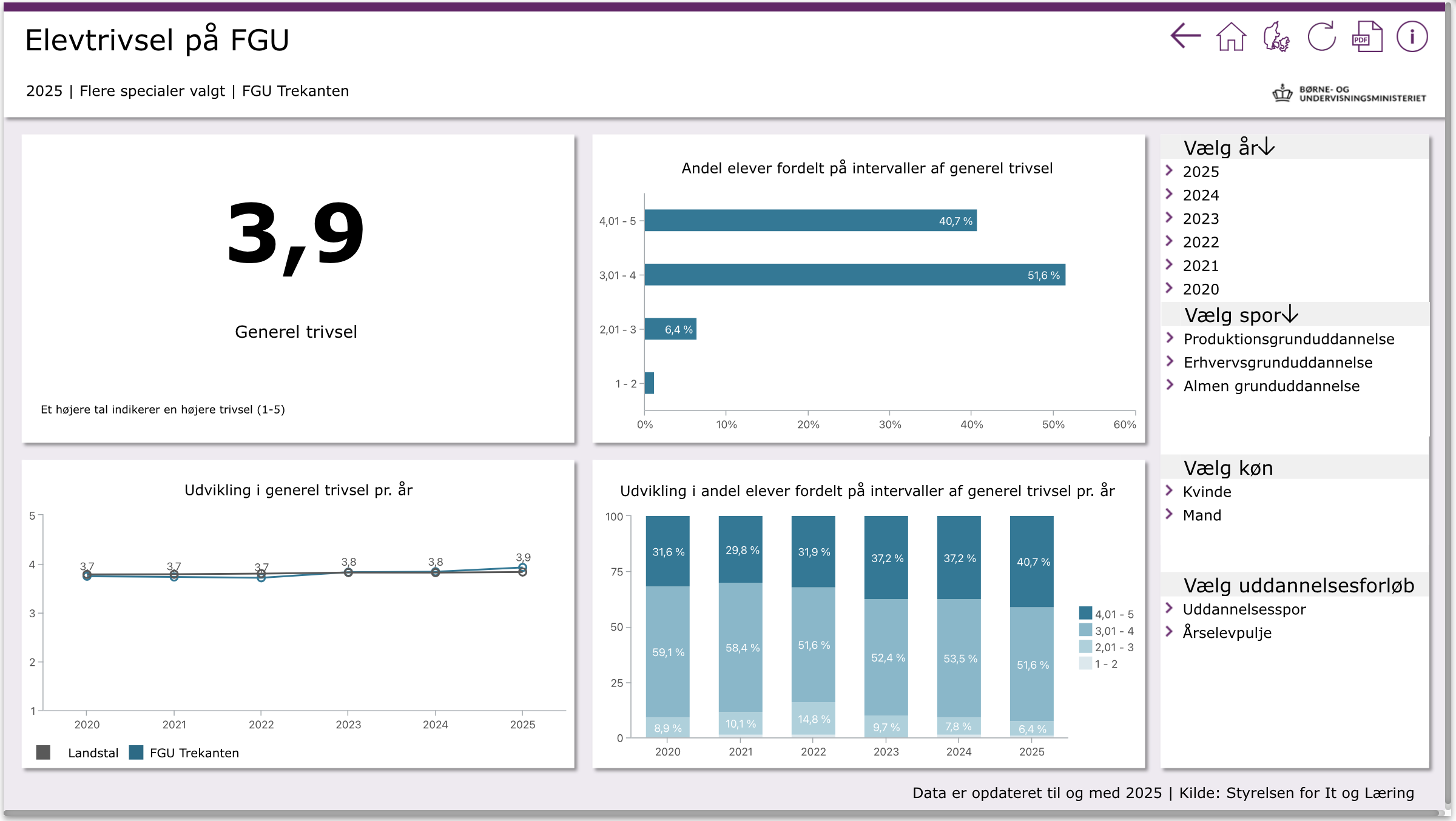Click the 51,6 % bar for 3,01 - 4
Image resolution: width=1456 pixels, height=821 pixels.
tap(854, 275)
